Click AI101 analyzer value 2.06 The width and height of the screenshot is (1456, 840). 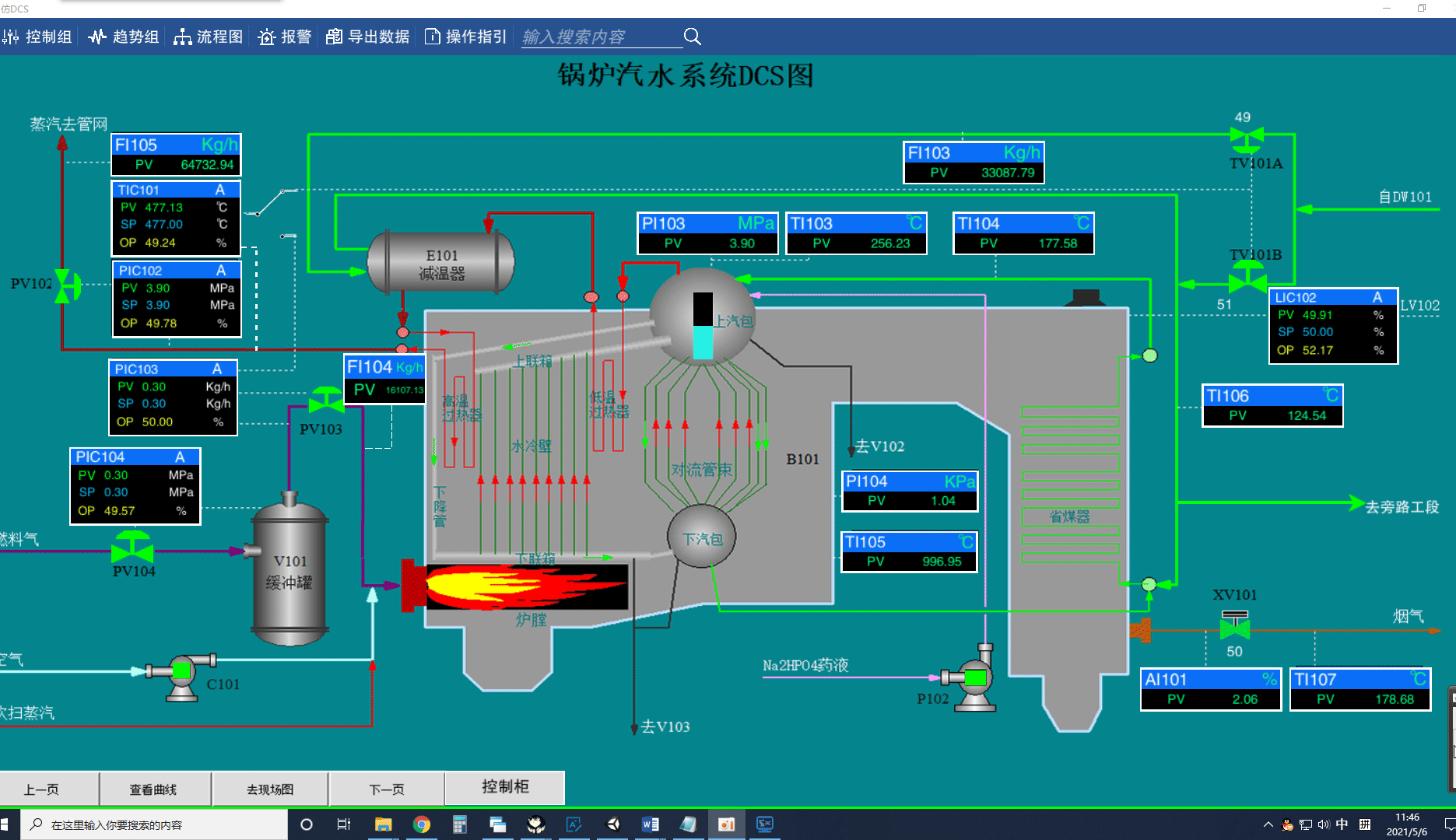tap(1244, 699)
